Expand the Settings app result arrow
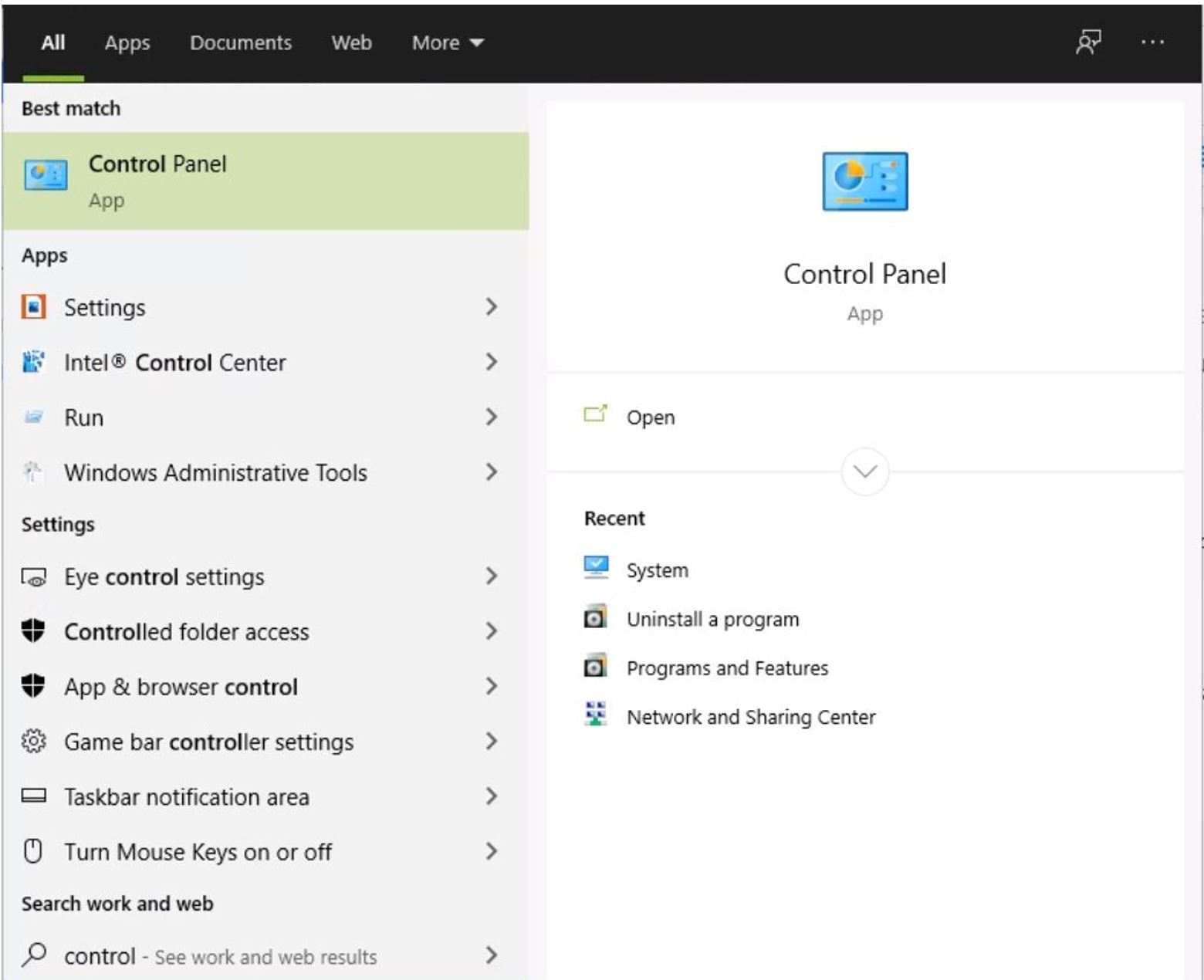The image size is (1204, 980). [492, 307]
